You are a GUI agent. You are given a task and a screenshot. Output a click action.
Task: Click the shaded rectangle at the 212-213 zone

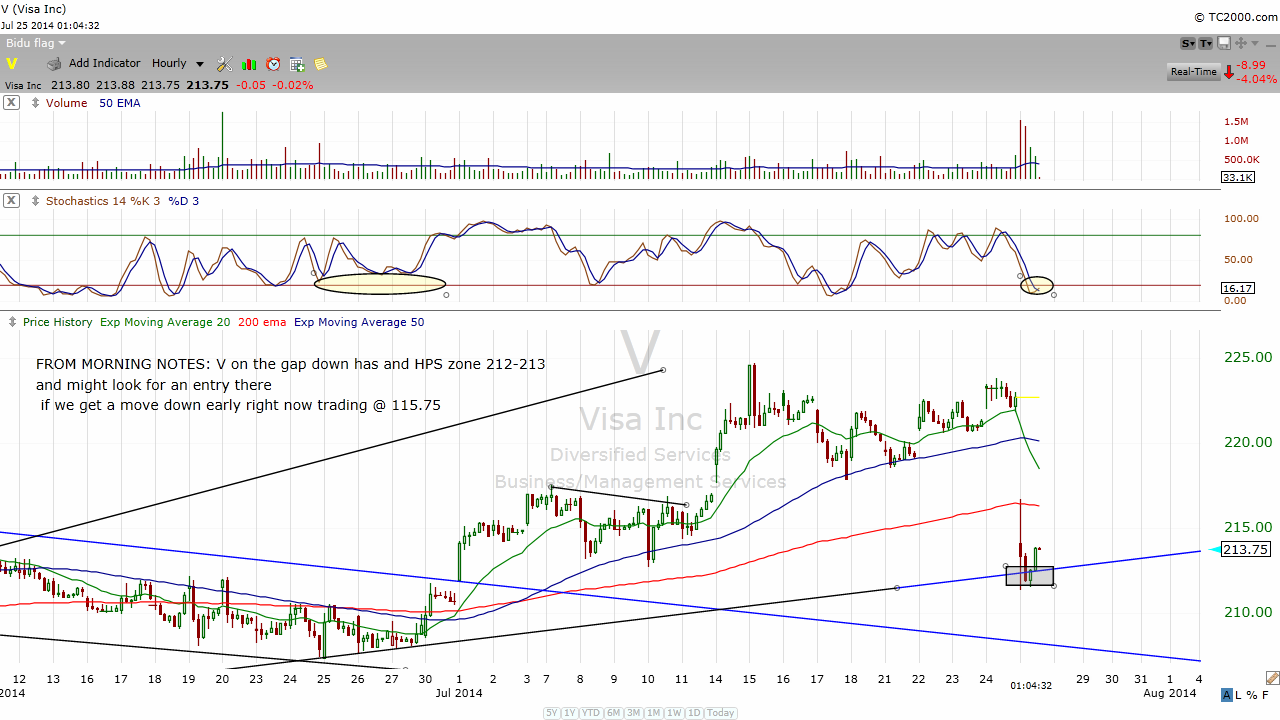(1030, 575)
